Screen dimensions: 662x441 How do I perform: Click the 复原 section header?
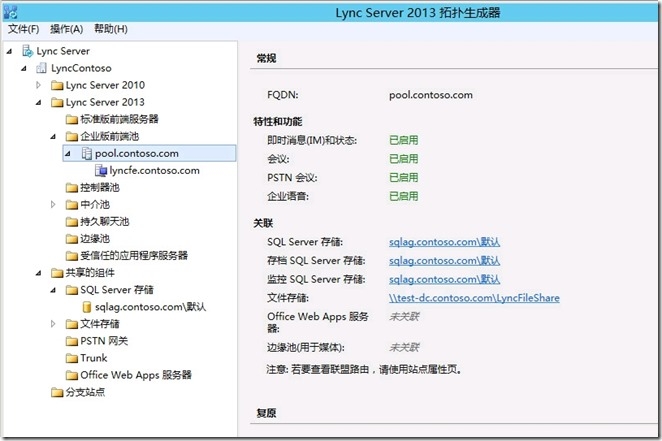[266, 413]
